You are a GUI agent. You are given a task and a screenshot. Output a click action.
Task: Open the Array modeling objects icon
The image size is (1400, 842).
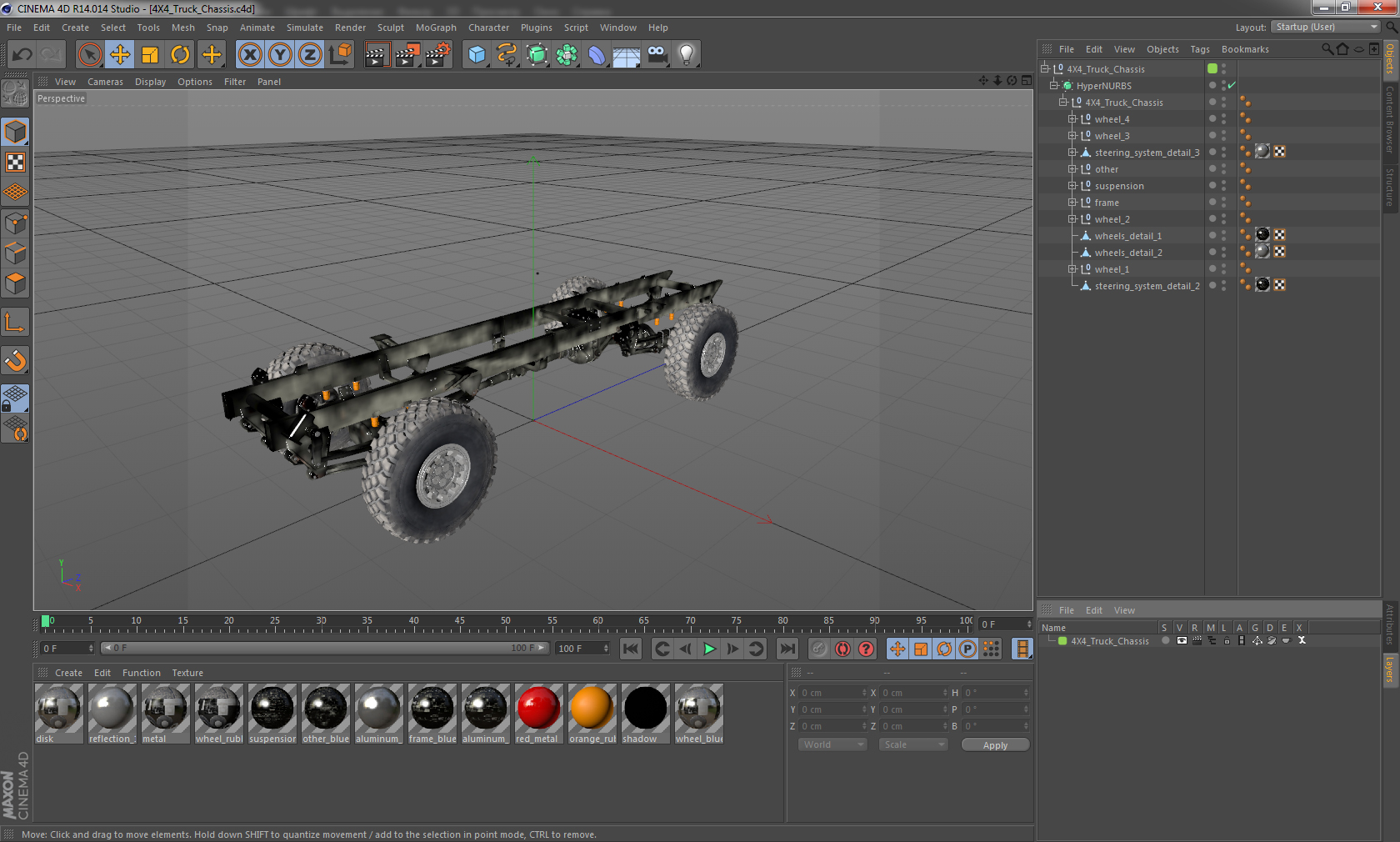coord(567,55)
